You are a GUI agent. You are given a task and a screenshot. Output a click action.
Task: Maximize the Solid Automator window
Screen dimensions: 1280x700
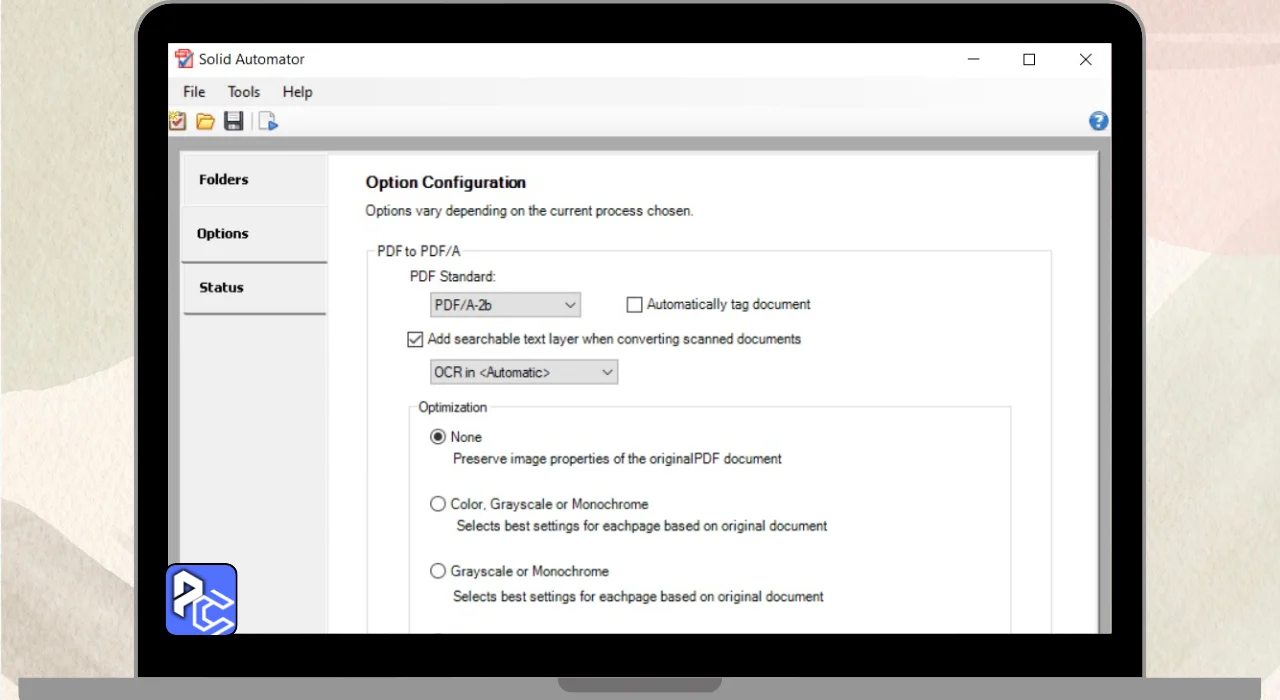pyautogui.click(x=1029, y=60)
